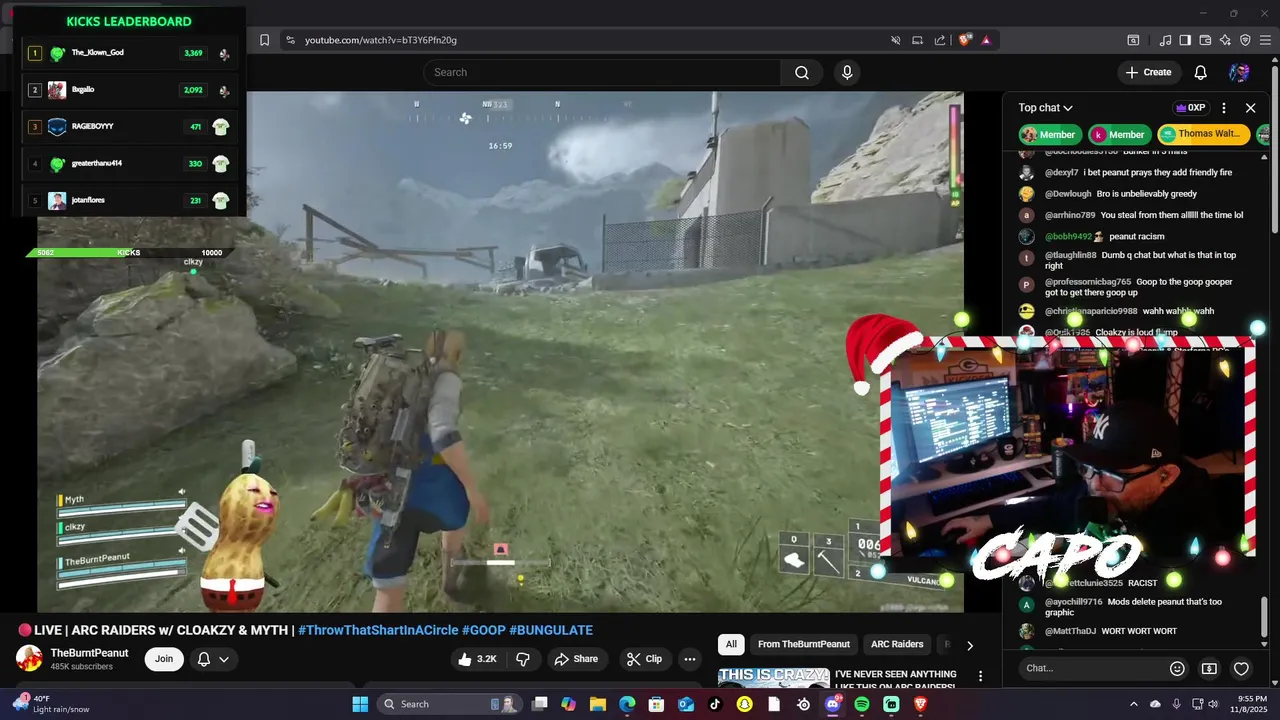This screenshot has height=720, width=1280.
Task: Unmute the tab using the muted speaker icon
Action: pos(896,40)
